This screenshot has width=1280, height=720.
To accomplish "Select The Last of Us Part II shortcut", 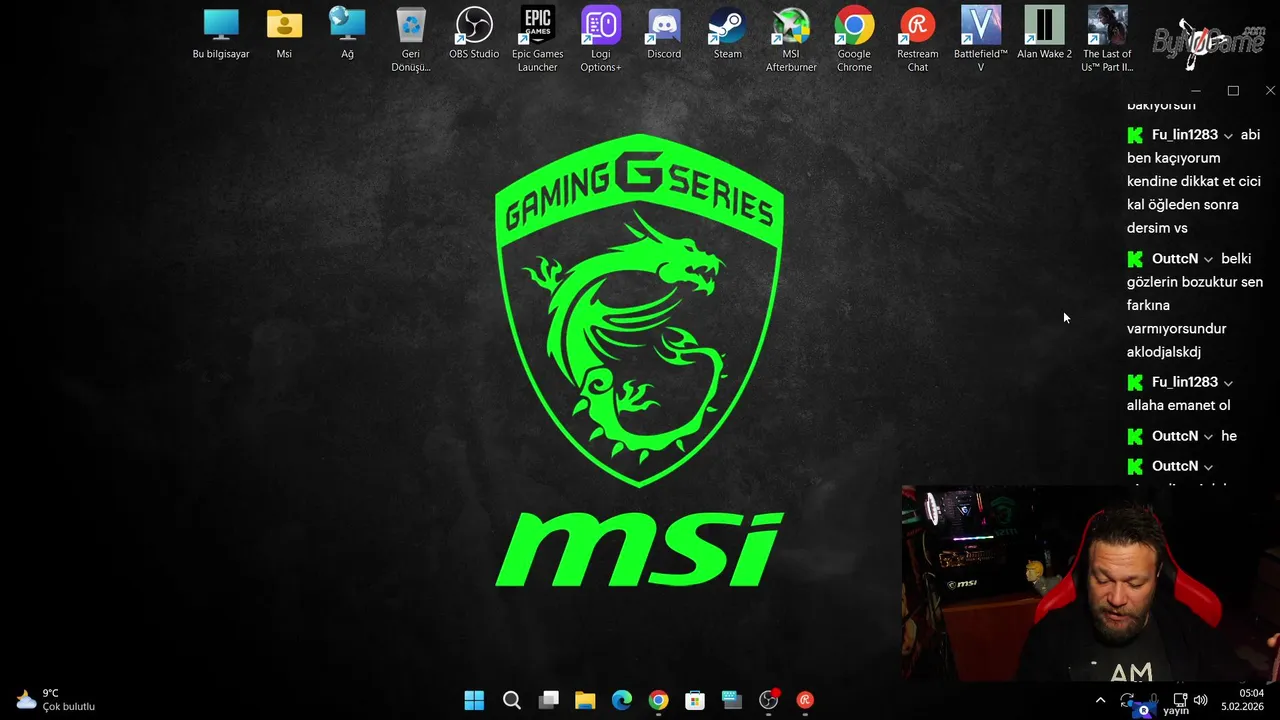I will pos(1107,40).
